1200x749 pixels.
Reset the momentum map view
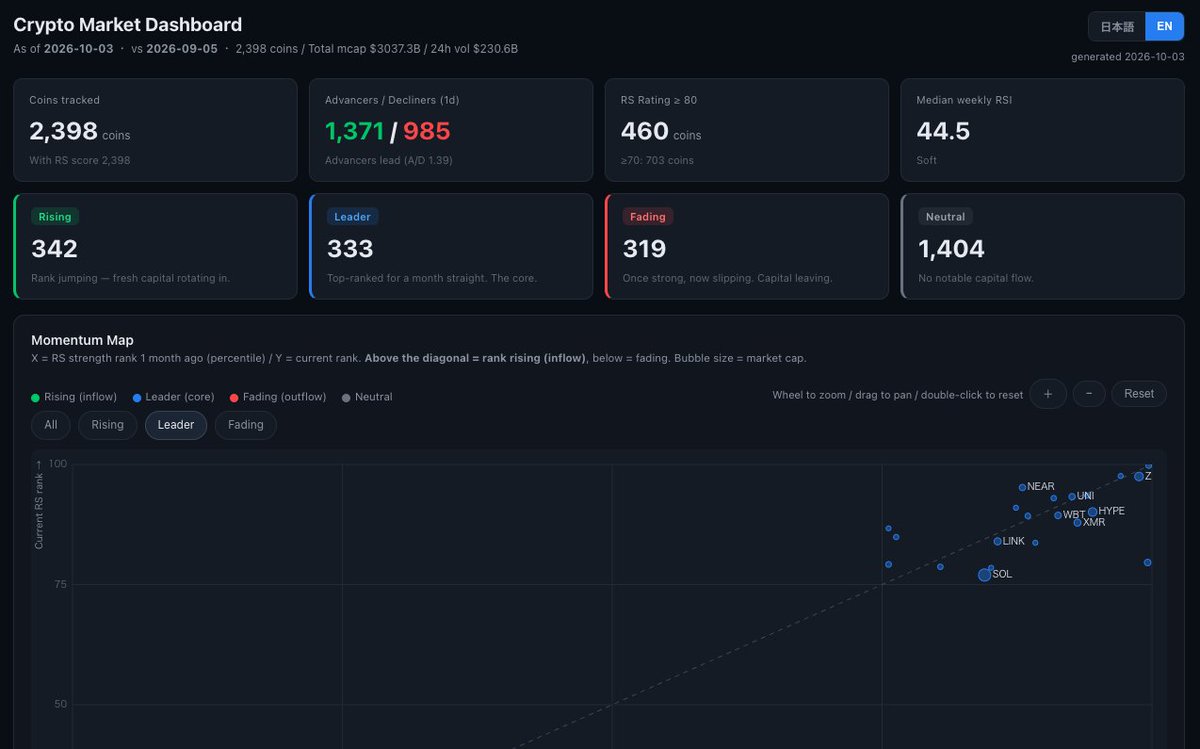(1139, 394)
